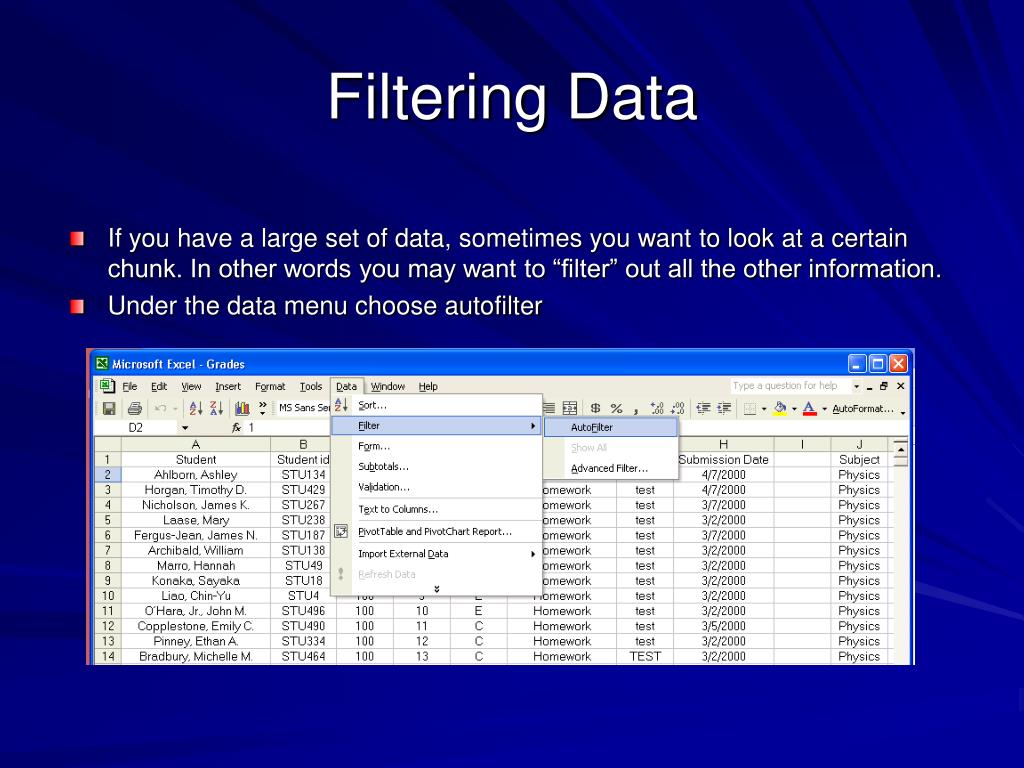This screenshot has height=768, width=1024.
Task: Click the vertical scrollbar up arrow
Action: tap(901, 449)
